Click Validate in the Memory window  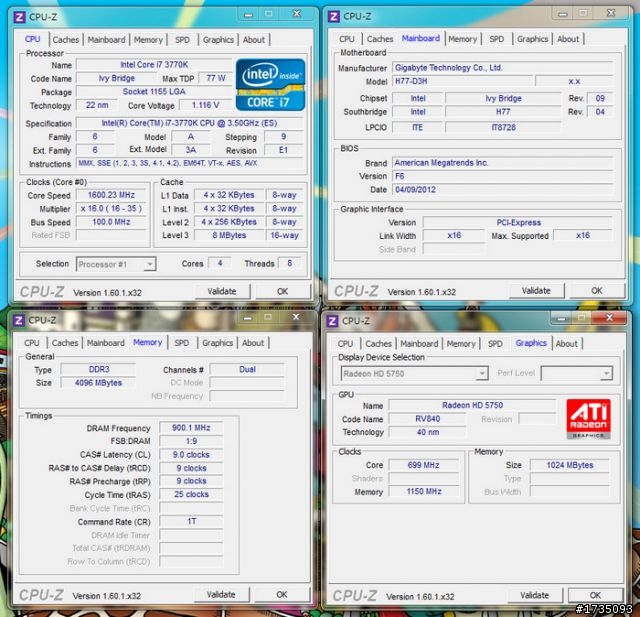coord(221,595)
